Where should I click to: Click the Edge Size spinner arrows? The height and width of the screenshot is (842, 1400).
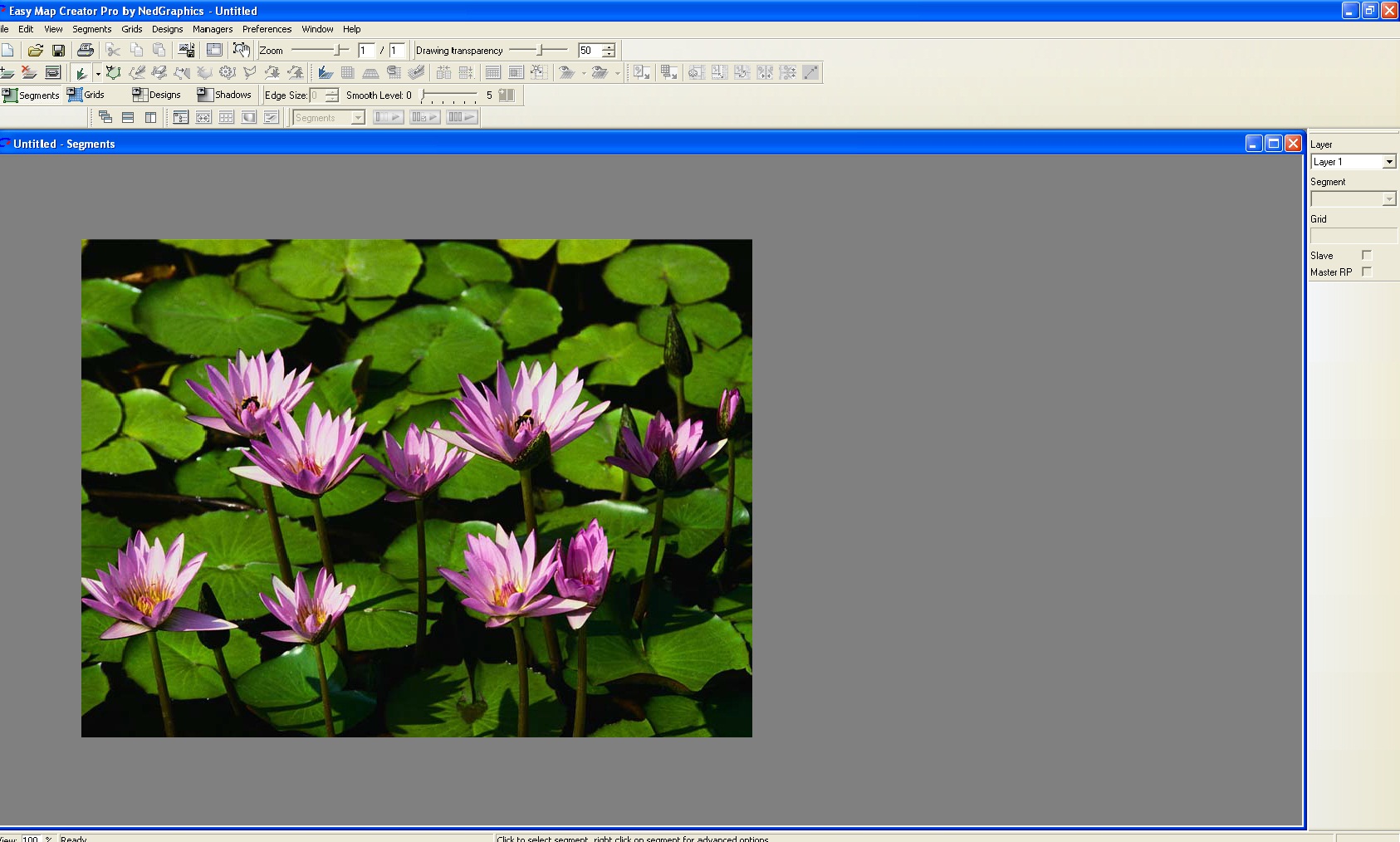click(x=332, y=95)
